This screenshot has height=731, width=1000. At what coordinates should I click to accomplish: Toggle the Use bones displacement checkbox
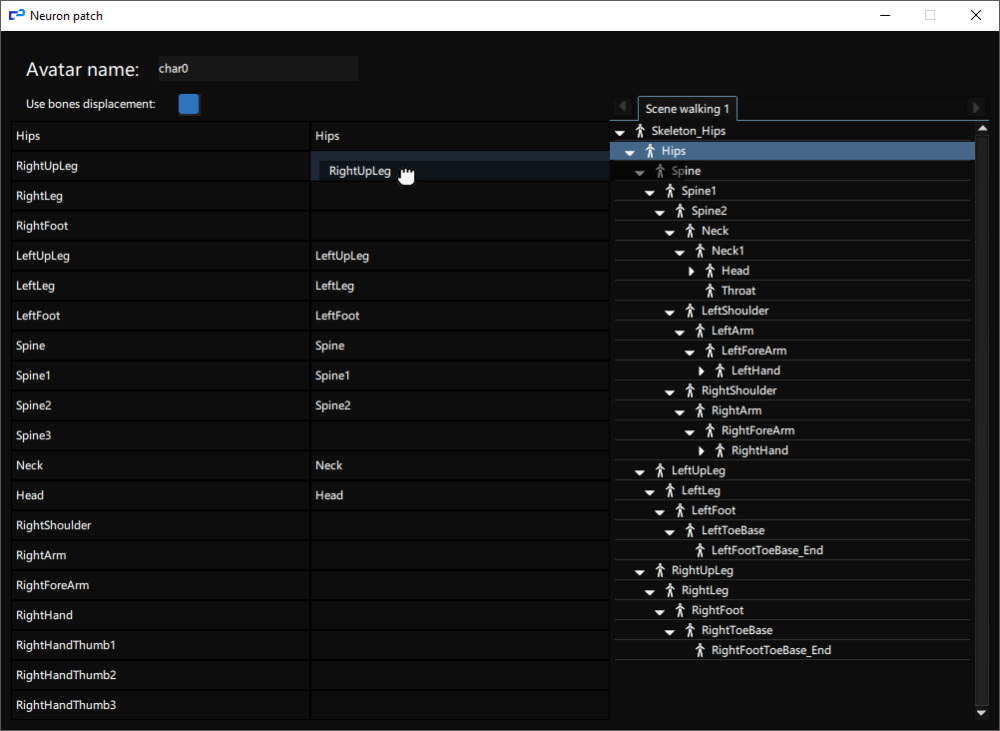[189, 104]
